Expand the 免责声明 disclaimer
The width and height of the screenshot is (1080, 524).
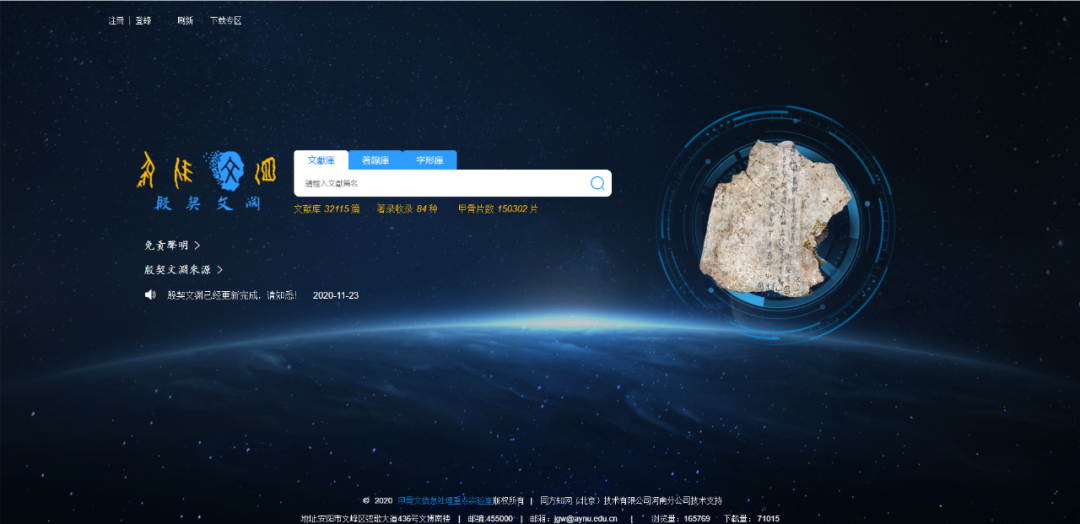[172, 245]
